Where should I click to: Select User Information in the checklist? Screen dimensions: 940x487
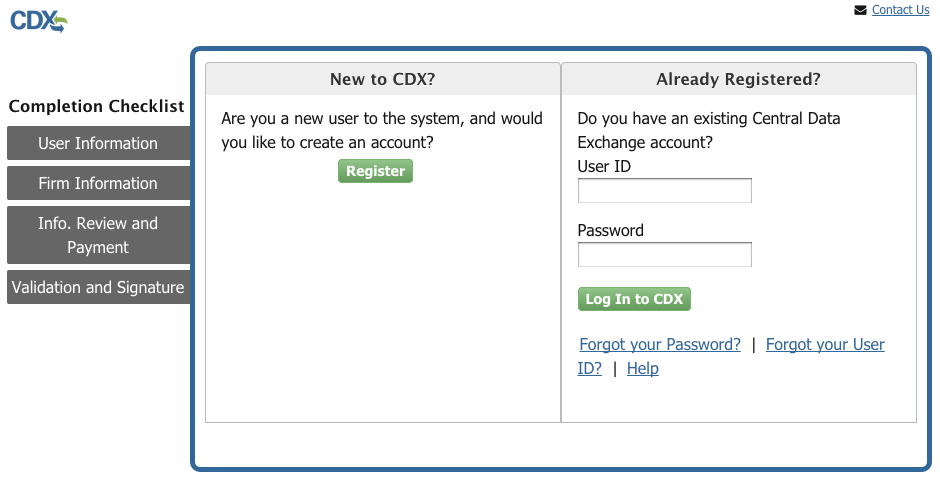tap(98, 143)
